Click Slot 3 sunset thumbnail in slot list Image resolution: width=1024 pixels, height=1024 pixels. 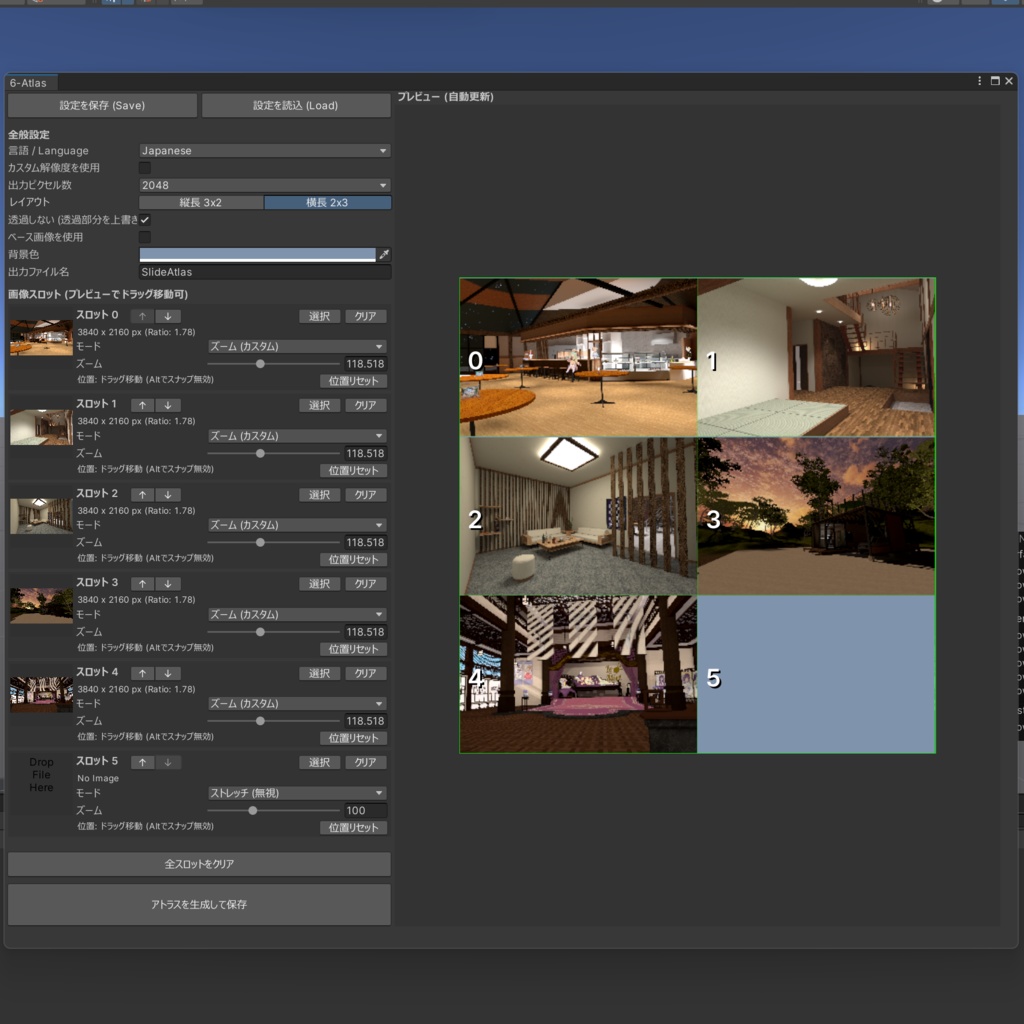point(41,605)
